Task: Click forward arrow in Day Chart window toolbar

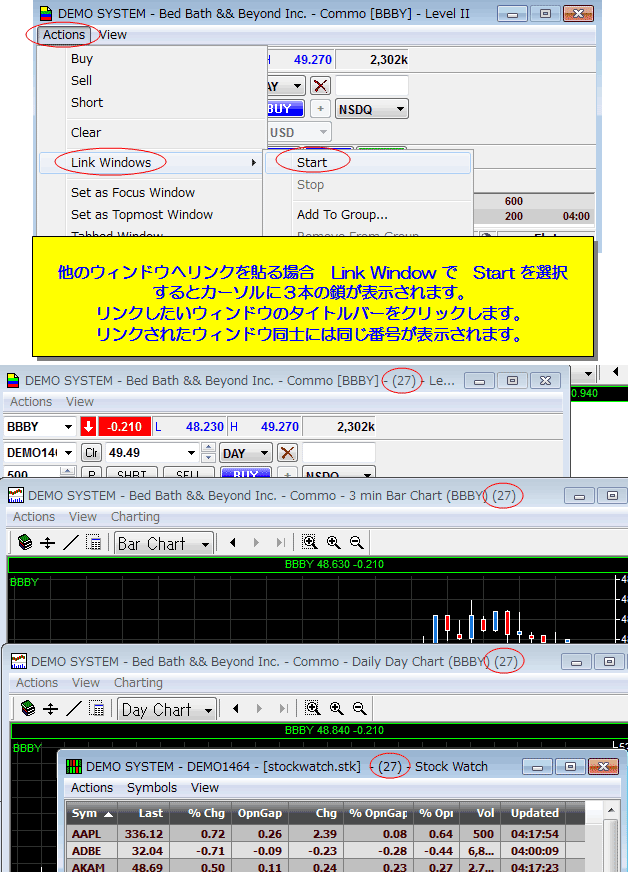Action: pyautogui.click(x=259, y=708)
